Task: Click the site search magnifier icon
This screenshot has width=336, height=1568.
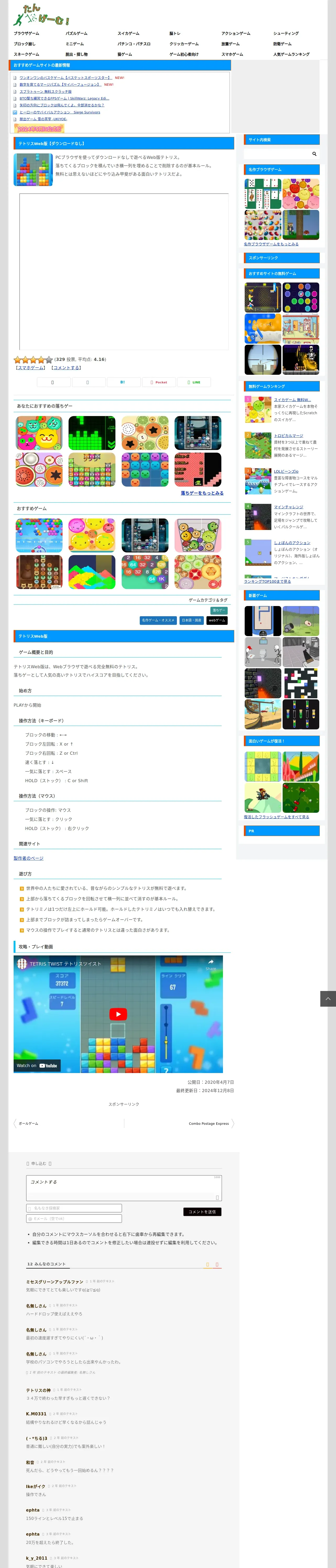Action: (x=314, y=154)
